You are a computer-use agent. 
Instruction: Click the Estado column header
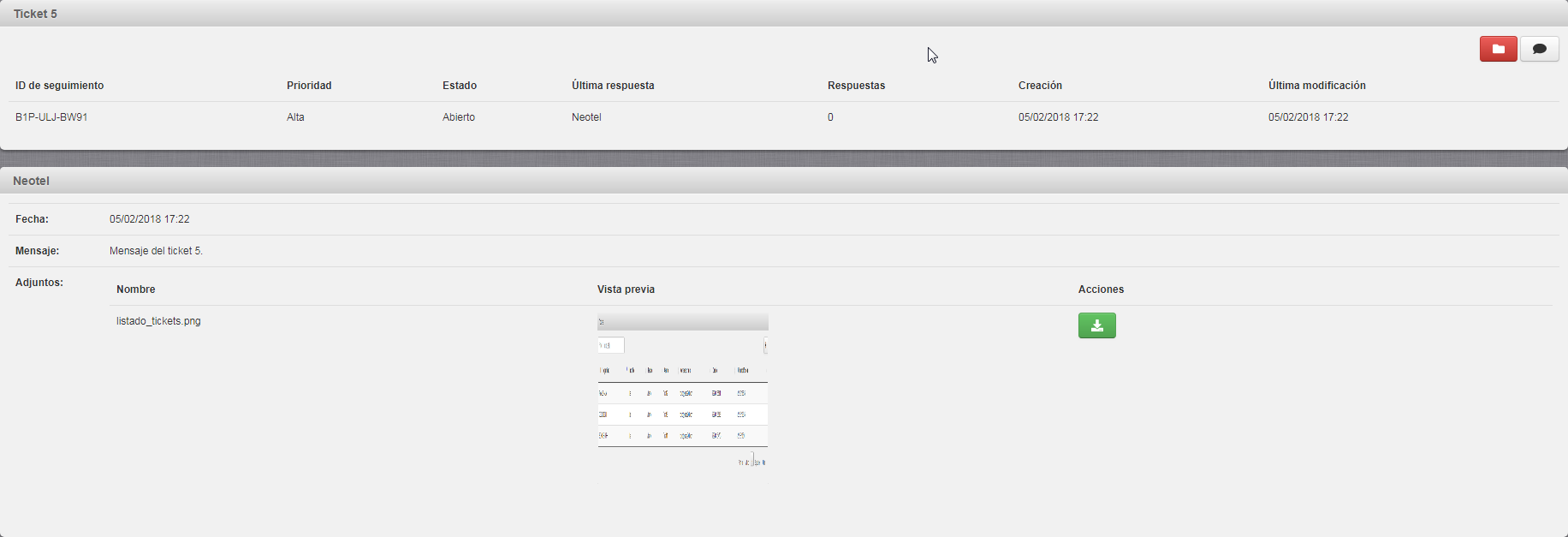(460, 86)
